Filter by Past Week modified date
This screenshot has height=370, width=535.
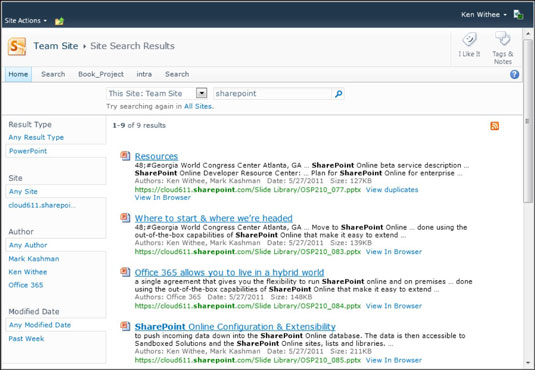tap(26, 339)
